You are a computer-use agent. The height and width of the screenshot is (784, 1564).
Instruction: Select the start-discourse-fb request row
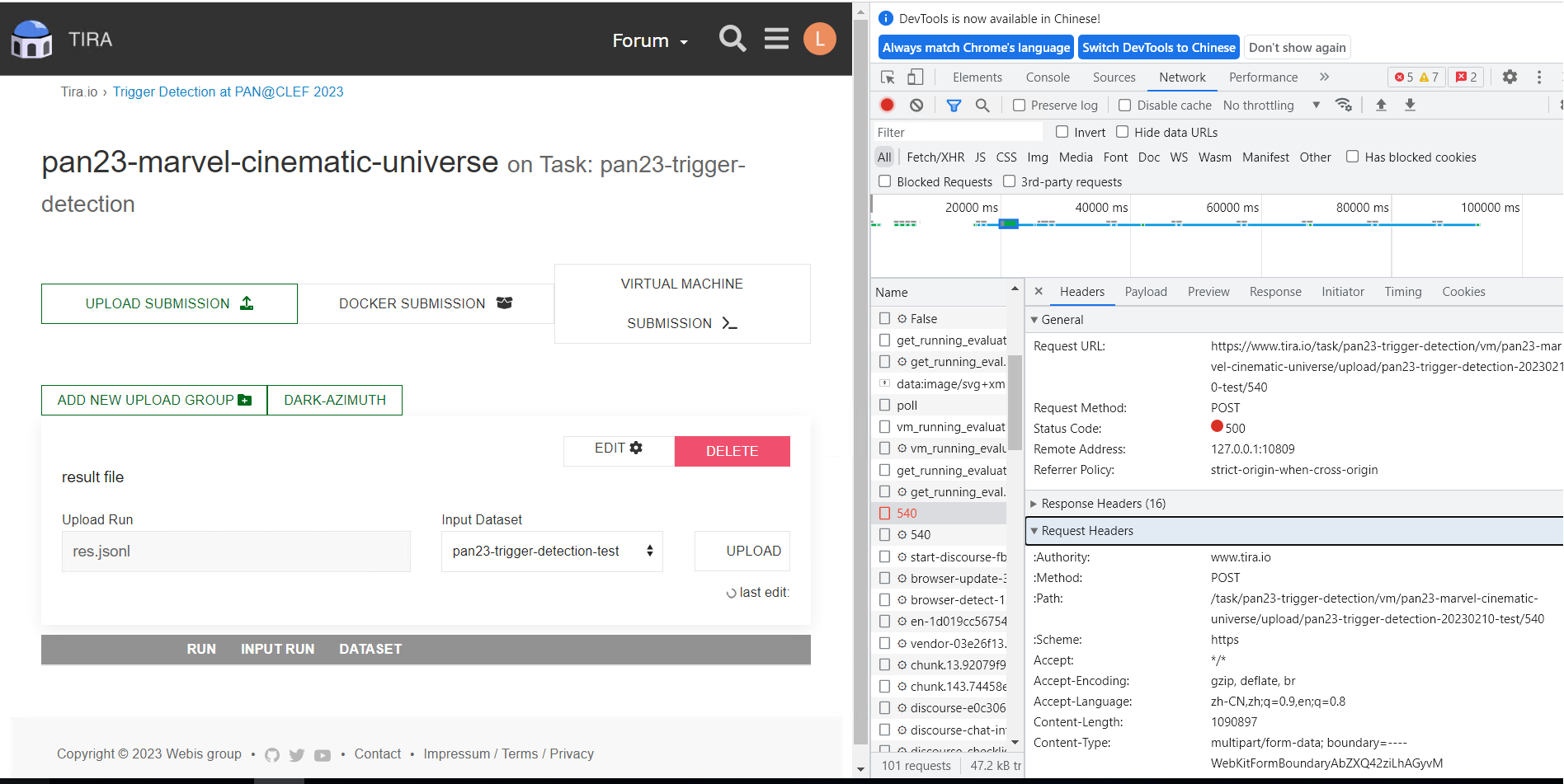click(940, 556)
